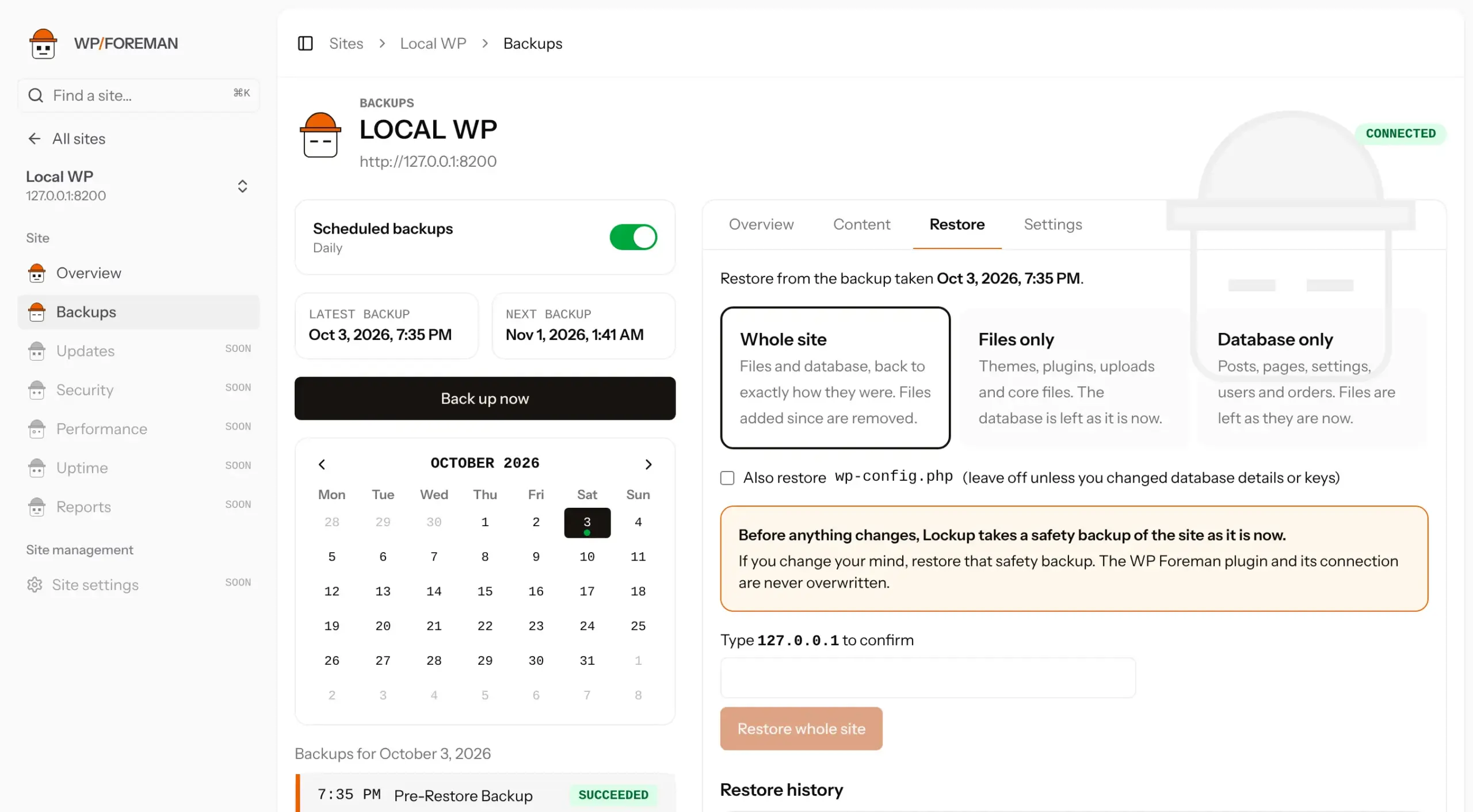Screen dimensions: 1473x812
Task: Click the Reports sidebar icon
Action: [x=37, y=507]
